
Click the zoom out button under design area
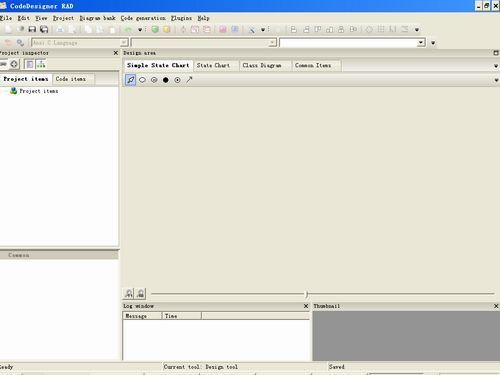pos(141,293)
